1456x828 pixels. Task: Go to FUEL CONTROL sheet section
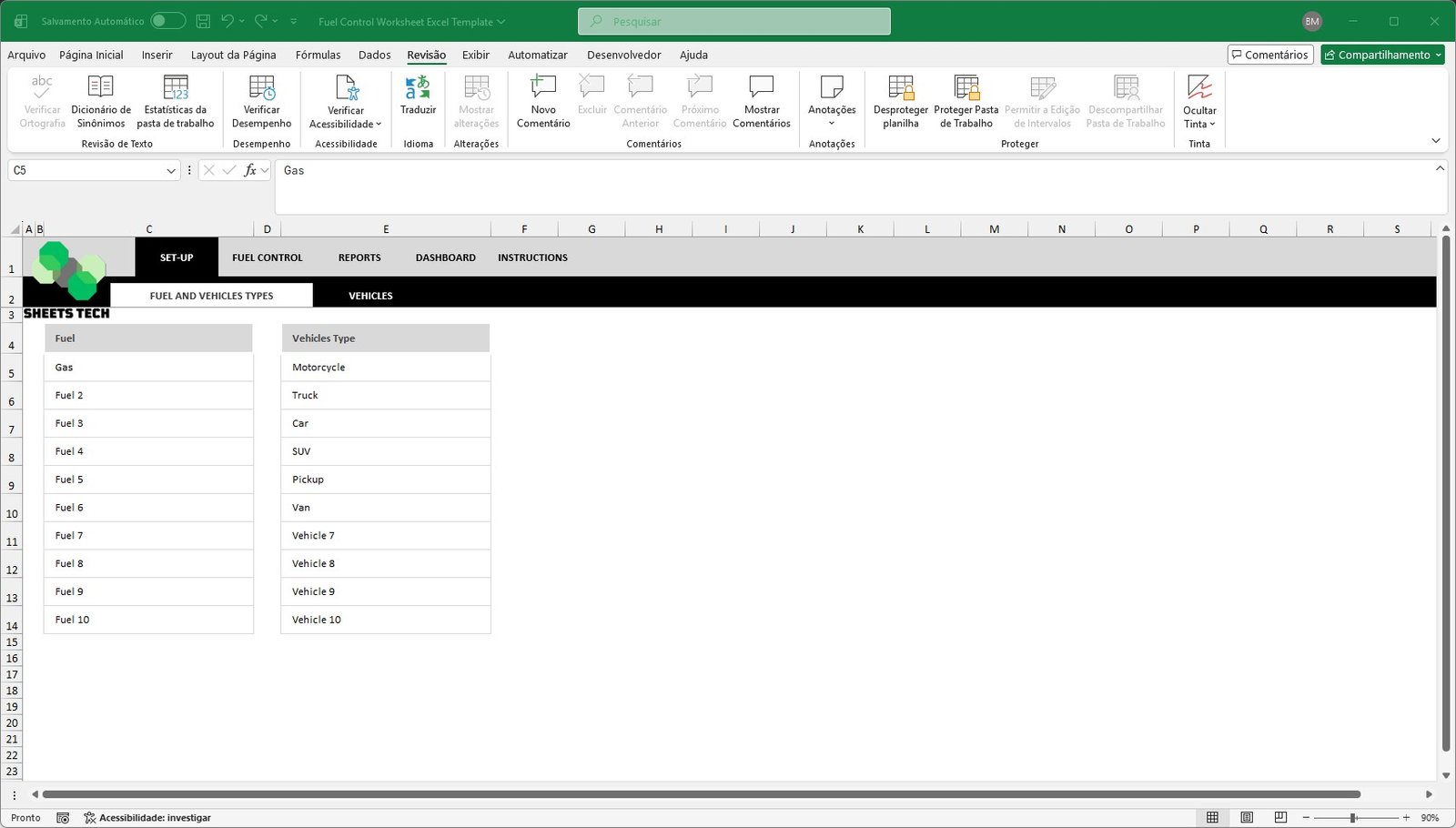point(267,257)
